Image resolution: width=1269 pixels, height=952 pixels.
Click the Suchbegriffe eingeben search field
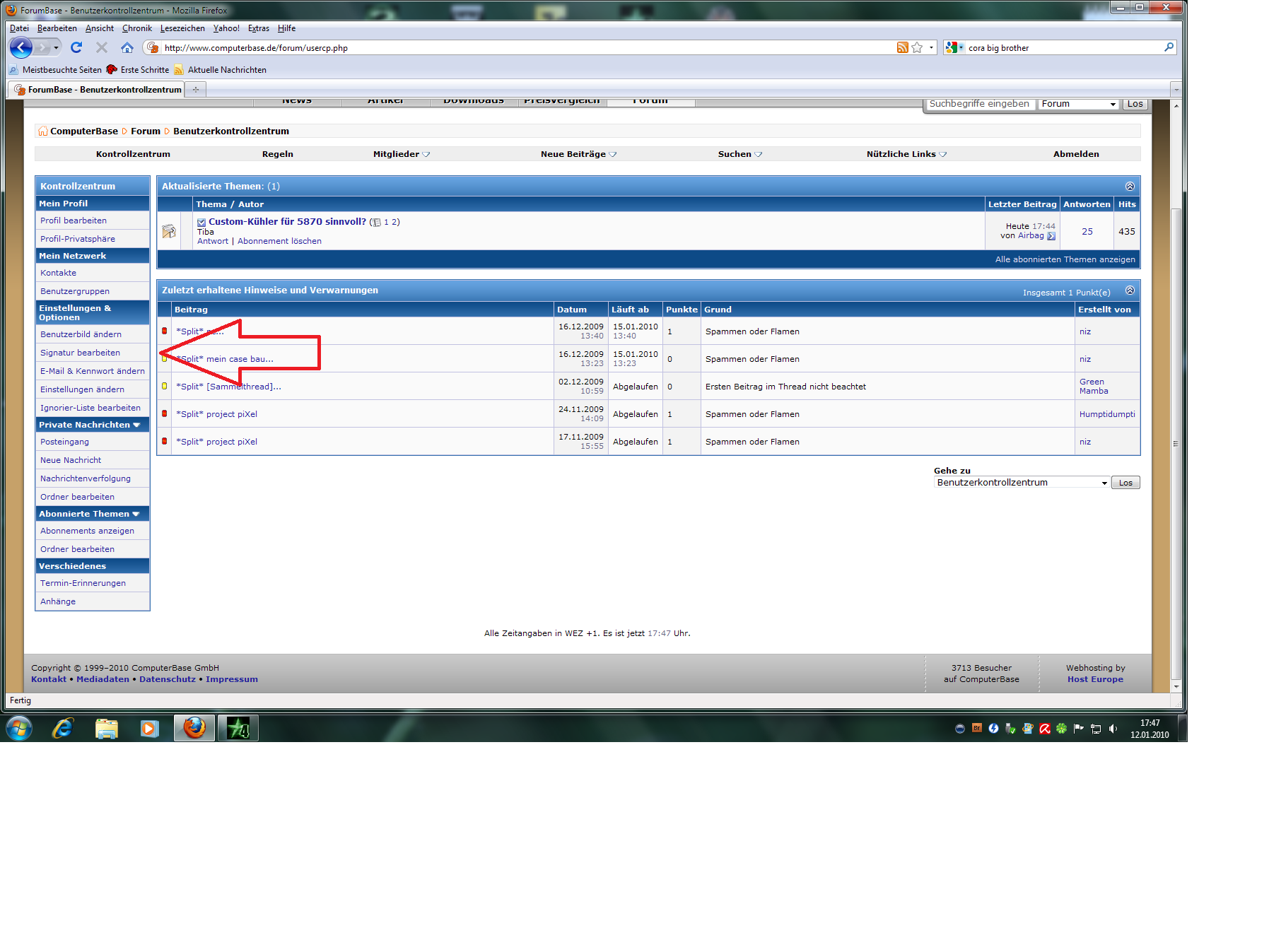click(x=980, y=104)
